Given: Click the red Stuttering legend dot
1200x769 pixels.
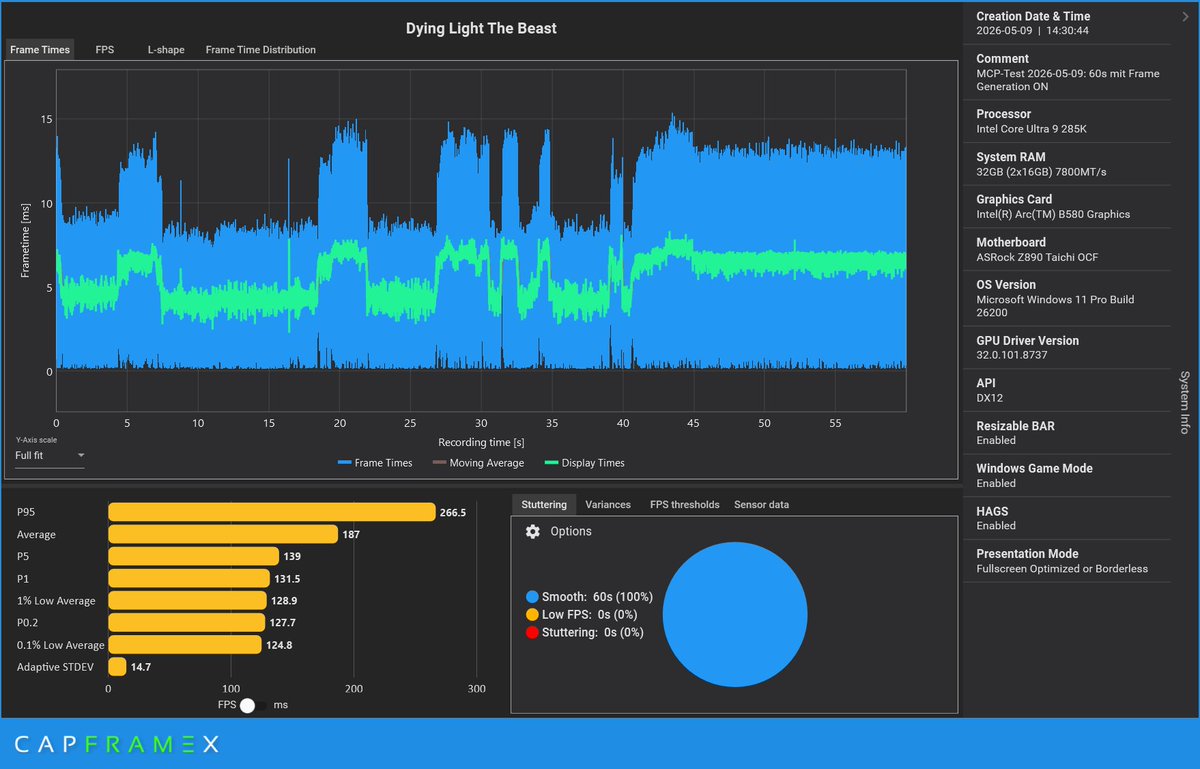Looking at the screenshot, I should (532, 632).
